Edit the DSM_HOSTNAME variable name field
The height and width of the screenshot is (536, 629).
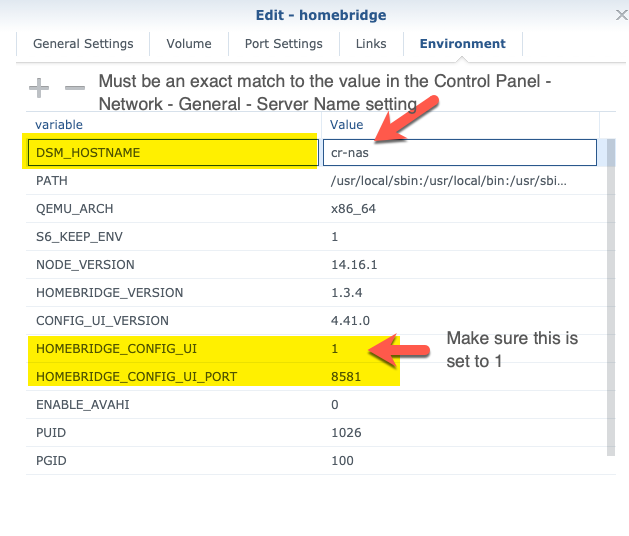pyautogui.click(x=173, y=152)
